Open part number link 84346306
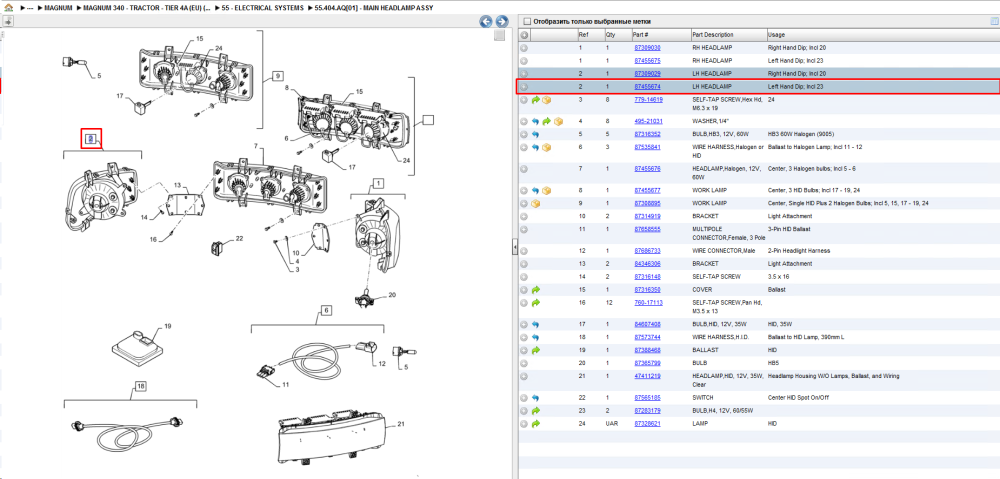The height and width of the screenshot is (479, 1000). click(x=647, y=263)
